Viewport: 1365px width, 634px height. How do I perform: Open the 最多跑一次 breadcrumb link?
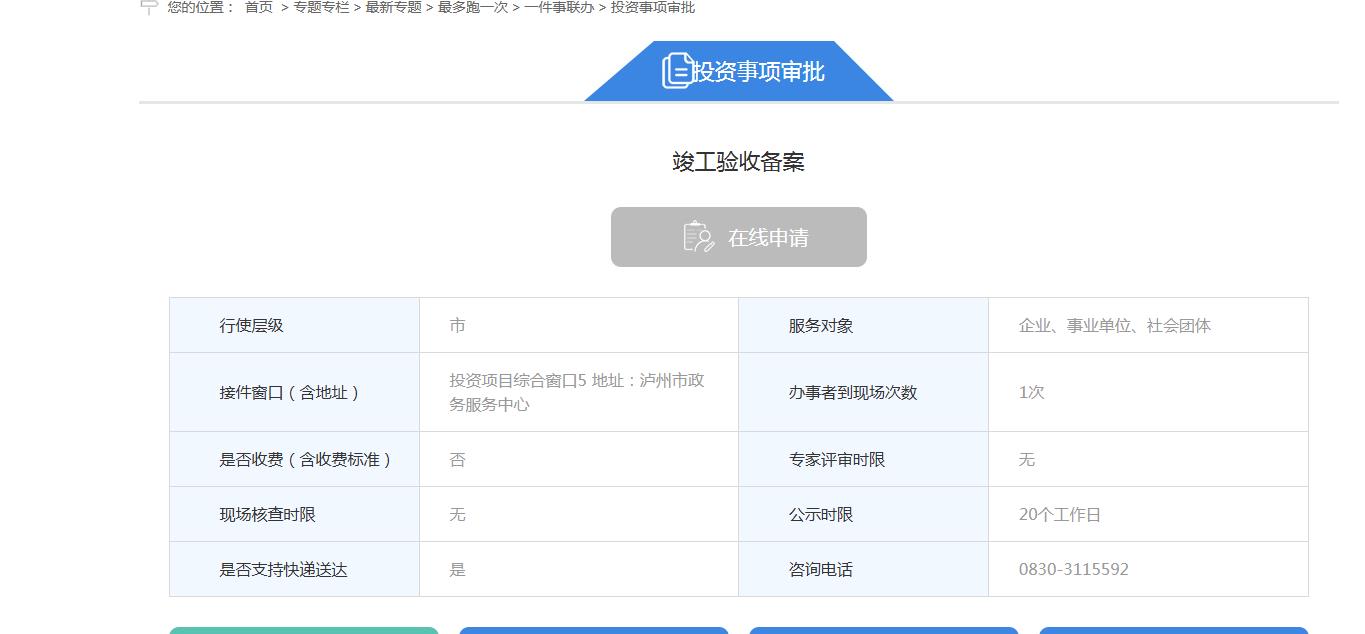(x=472, y=8)
